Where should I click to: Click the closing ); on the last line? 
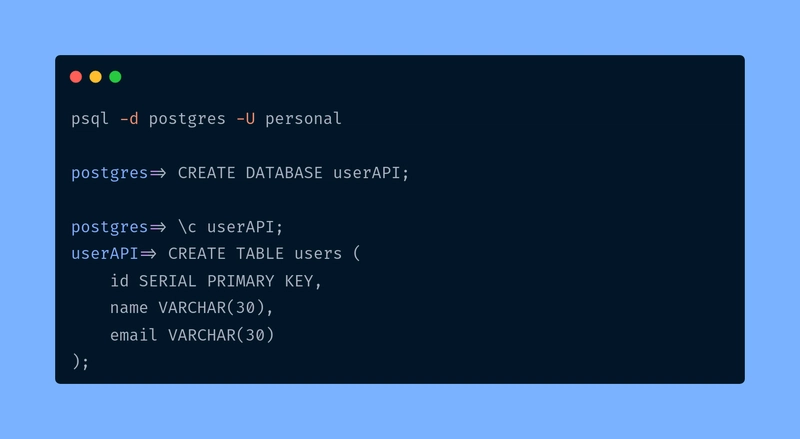click(x=81, y=362)
